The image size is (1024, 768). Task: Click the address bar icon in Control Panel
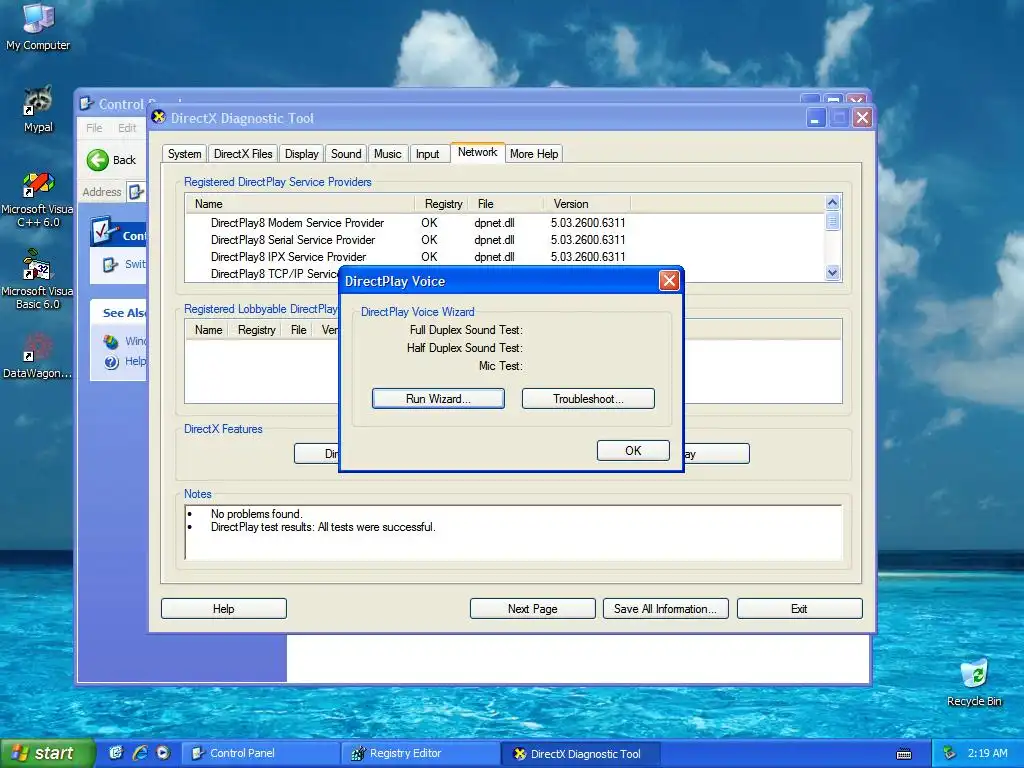coord(136,192)
